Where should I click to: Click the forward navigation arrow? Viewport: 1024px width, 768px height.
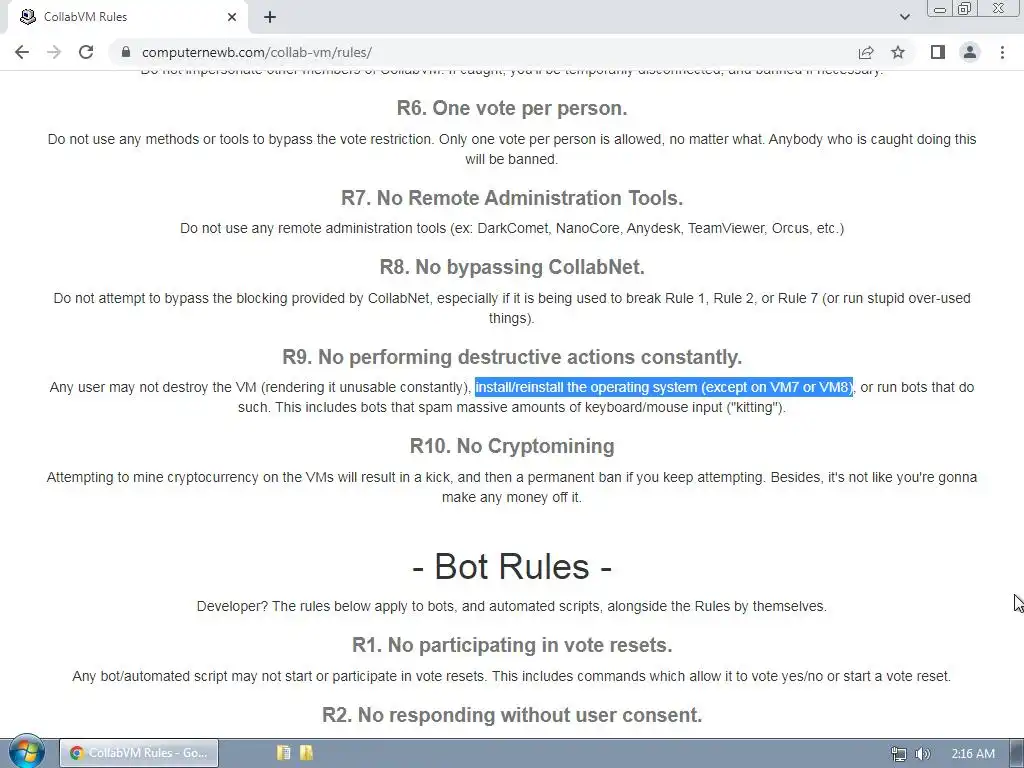pyautogui.click(x=54, y=52)
